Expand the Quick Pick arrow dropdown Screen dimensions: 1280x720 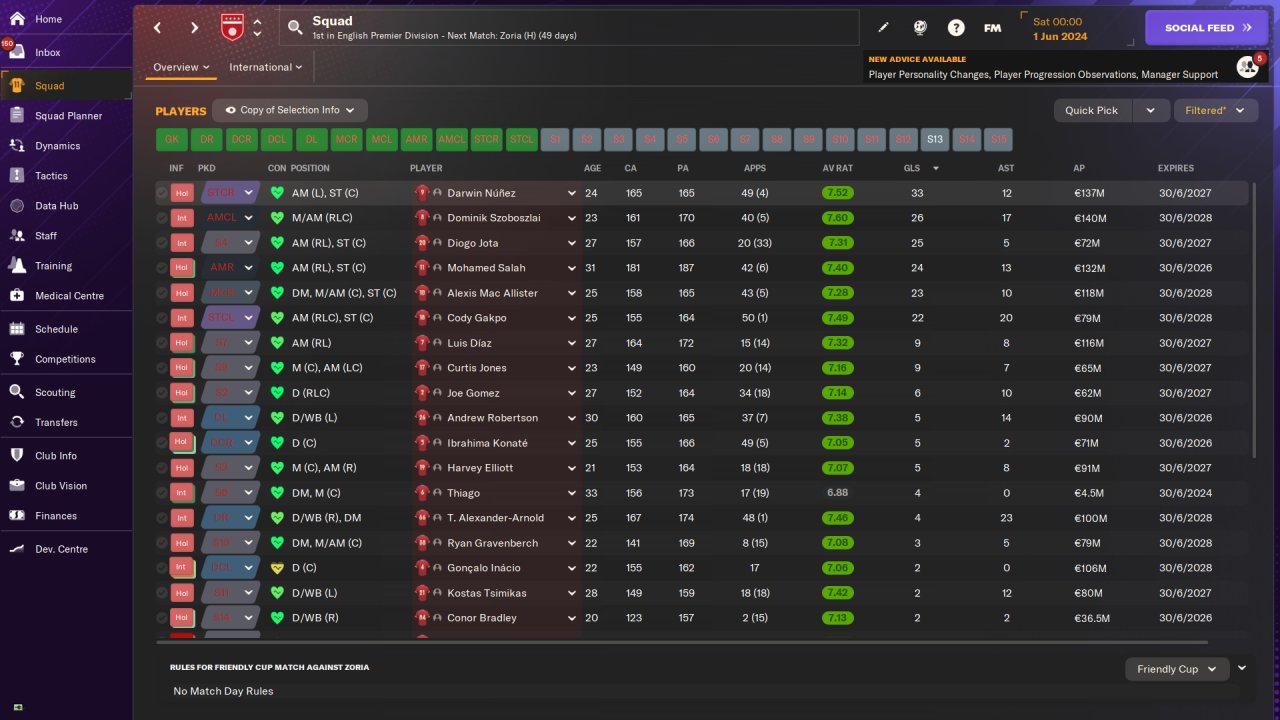point(1151,110)
